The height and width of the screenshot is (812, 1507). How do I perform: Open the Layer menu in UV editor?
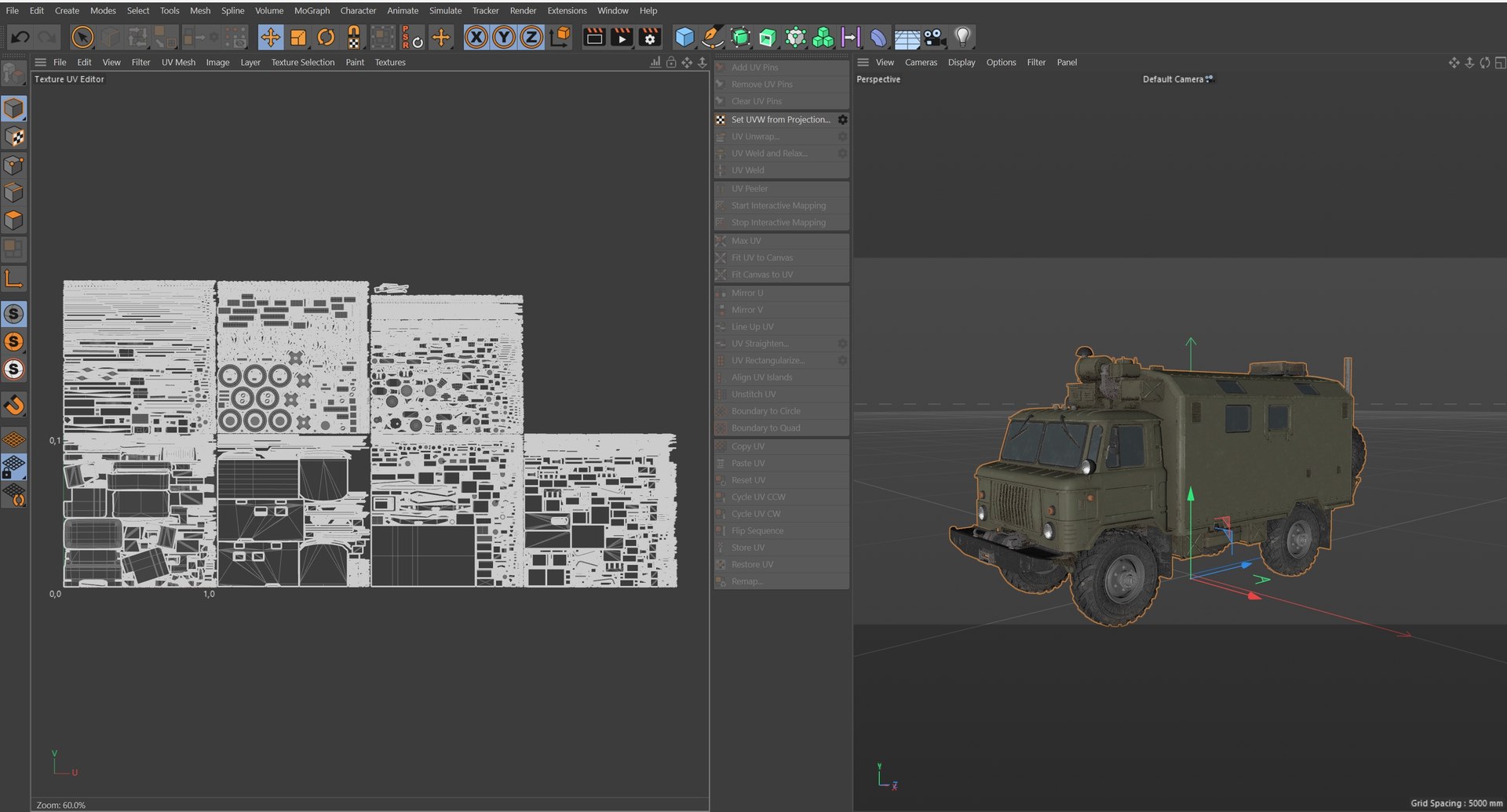point(250,62)
